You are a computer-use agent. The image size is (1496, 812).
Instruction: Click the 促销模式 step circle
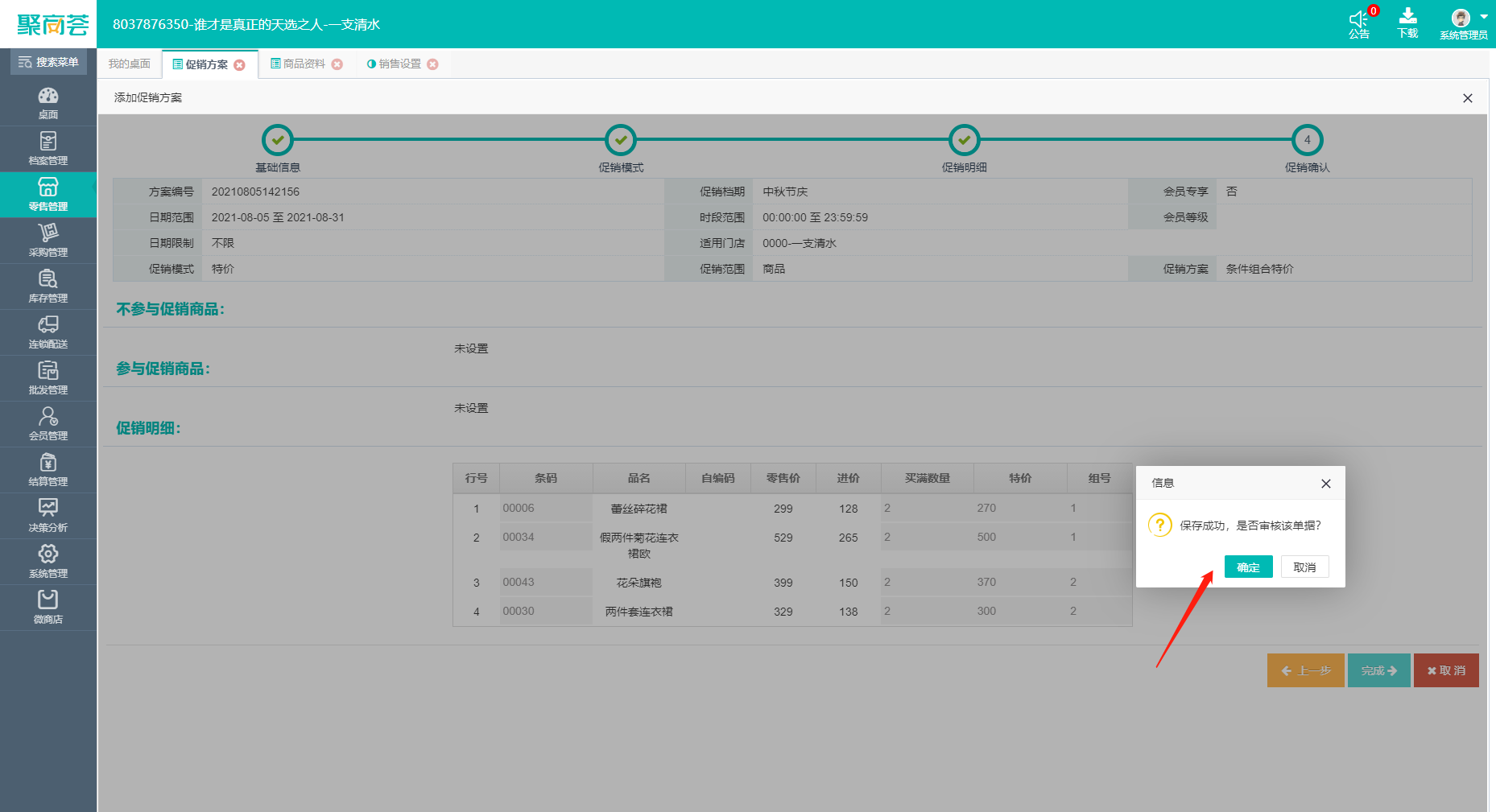pyautogui.click(x=621, y=140)
